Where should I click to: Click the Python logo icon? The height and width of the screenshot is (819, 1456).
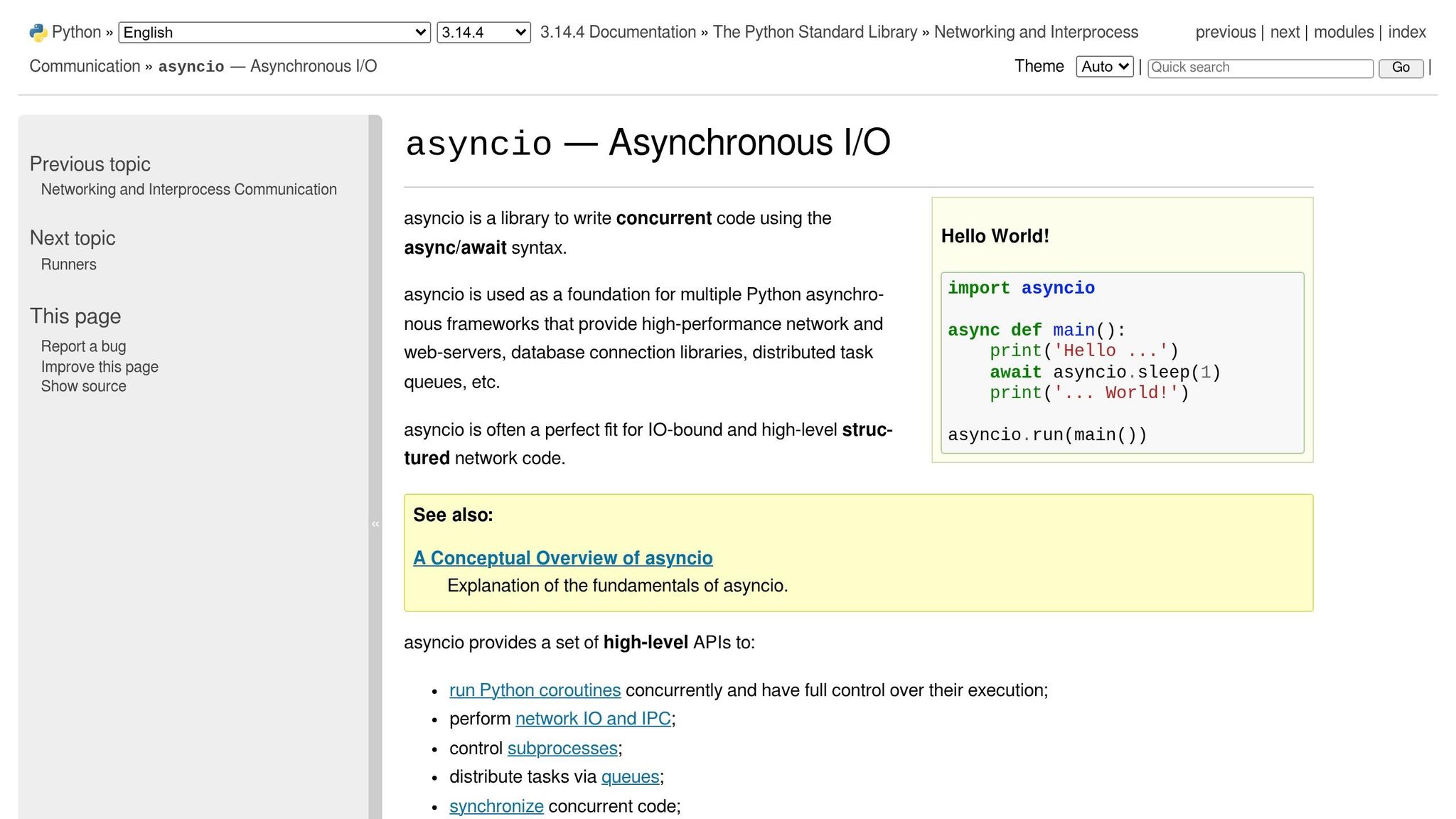(38, 33)
